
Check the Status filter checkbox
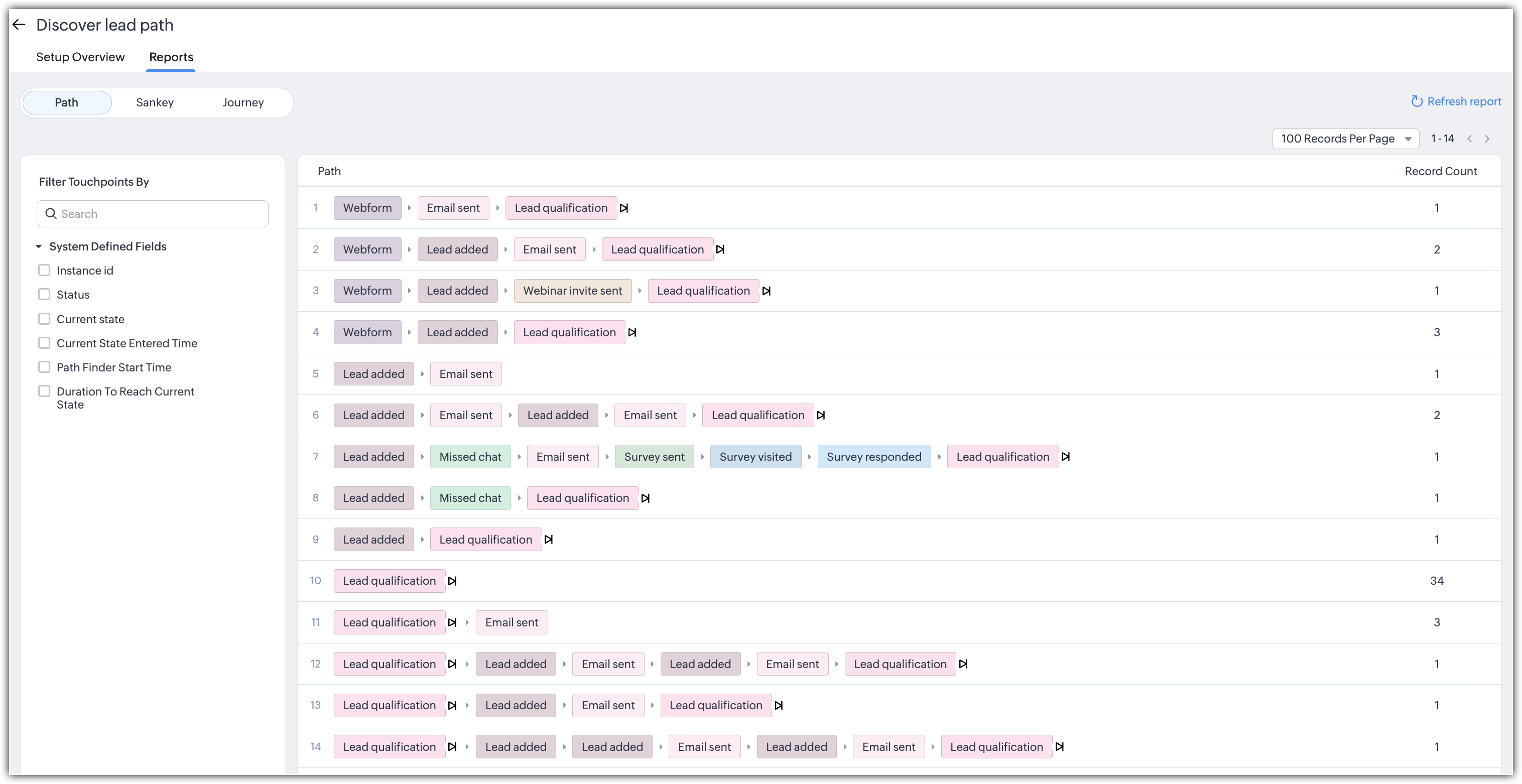pos(44,294)
